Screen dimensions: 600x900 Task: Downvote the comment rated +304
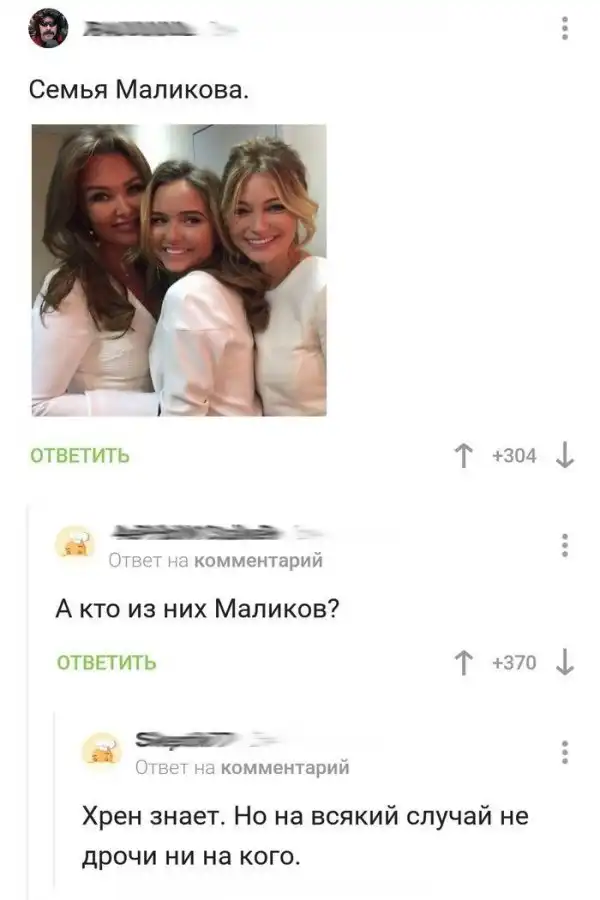pos(565,456)
